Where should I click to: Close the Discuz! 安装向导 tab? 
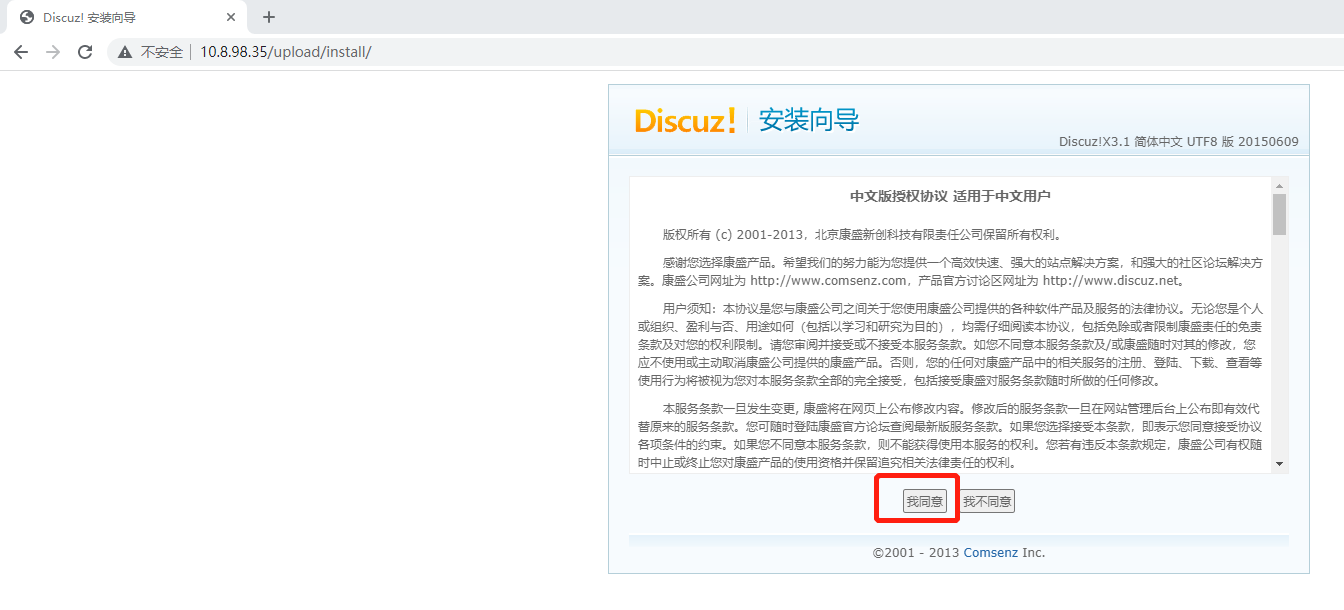[x=231, y=17]
